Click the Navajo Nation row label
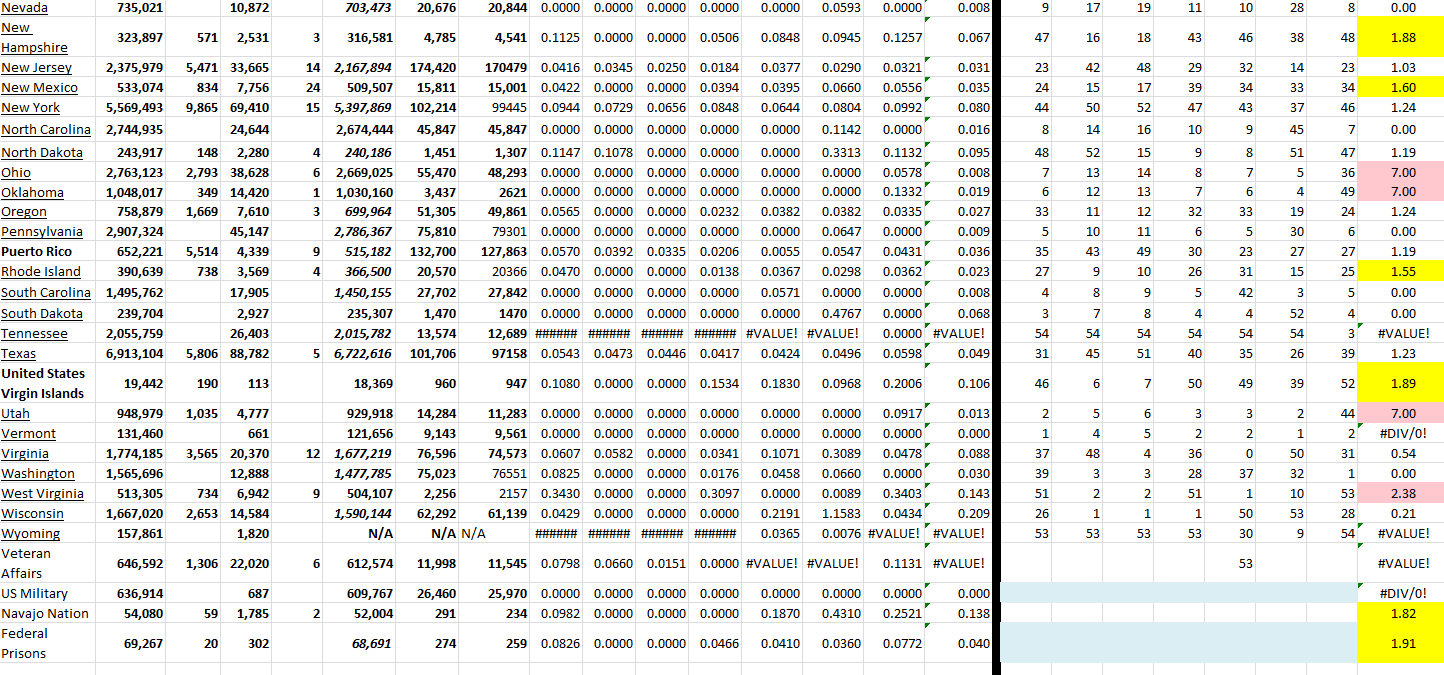The height and width of the screenshot is (675, 1444). (44, 613)
